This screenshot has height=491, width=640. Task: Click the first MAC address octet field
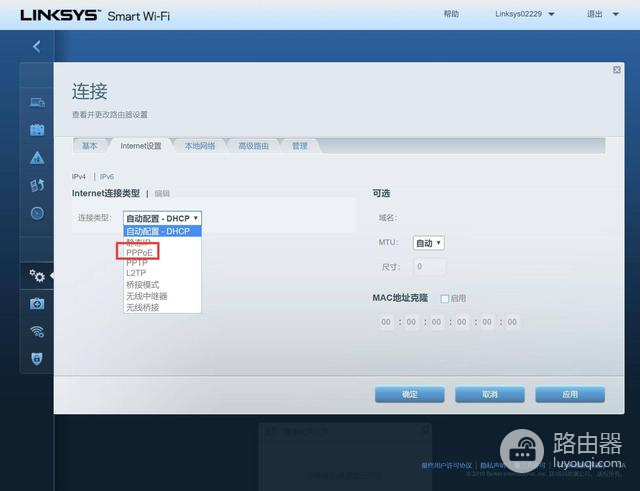pyautogui.click(x=386, y=322)
